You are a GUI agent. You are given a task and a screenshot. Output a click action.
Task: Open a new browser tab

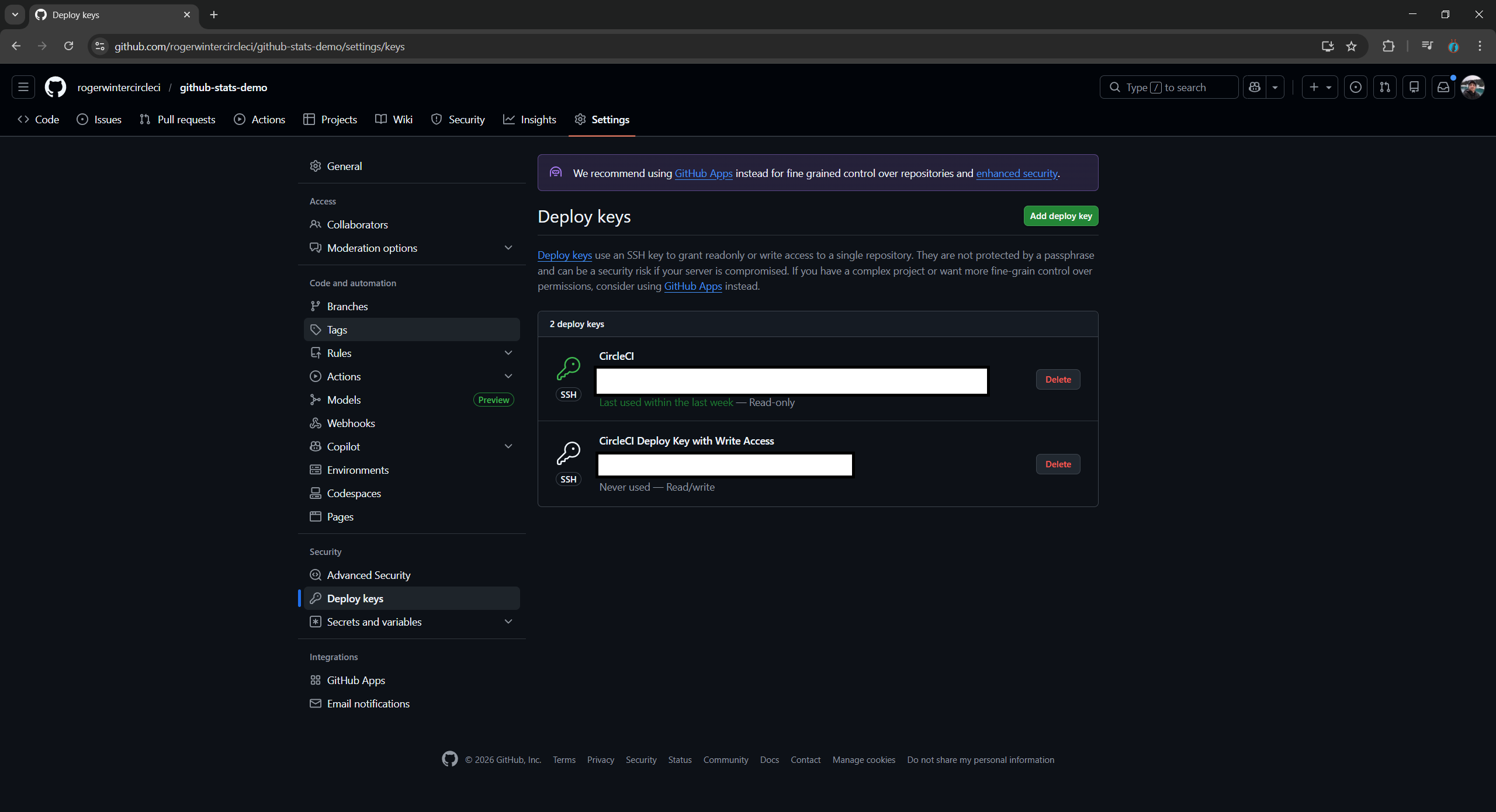tap(214, 15)
